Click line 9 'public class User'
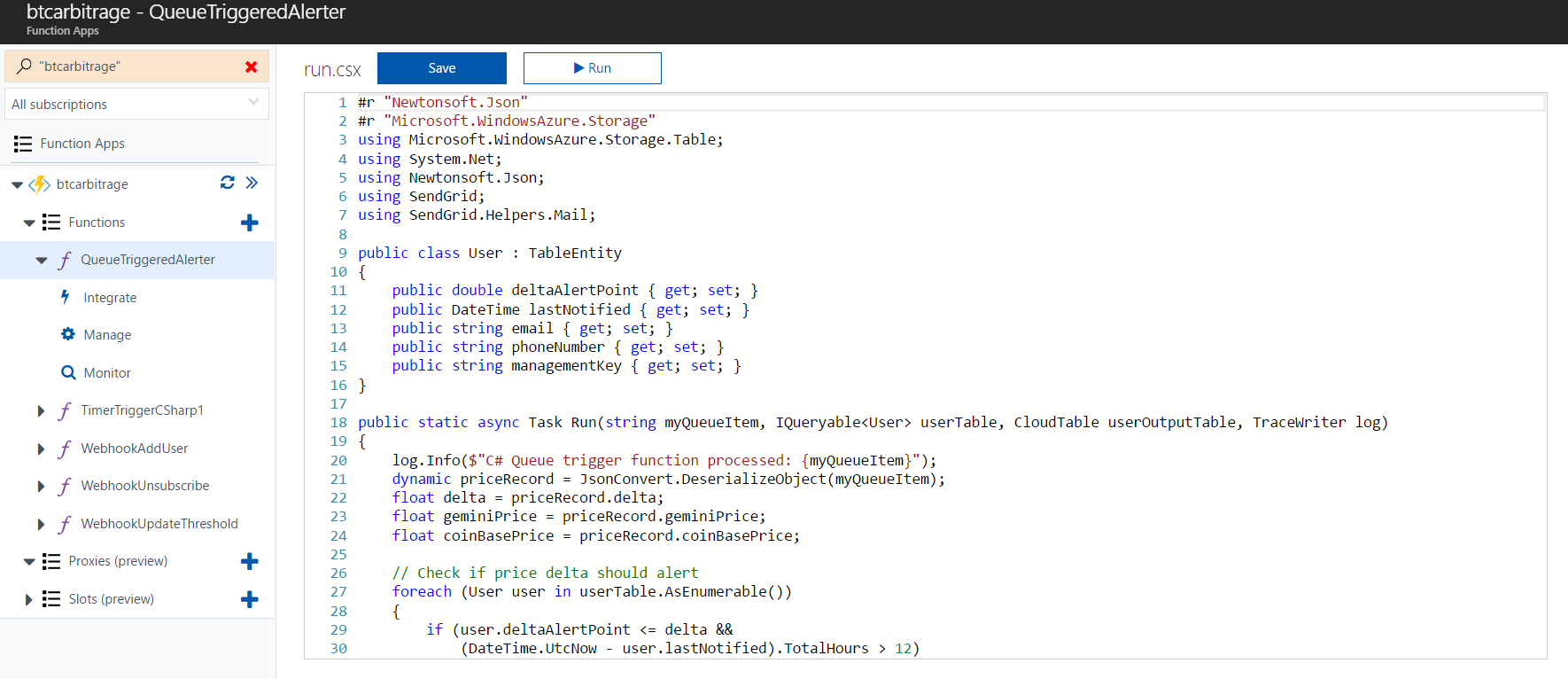The width and height of the screenshot is (1568, 679). [490, 253]
